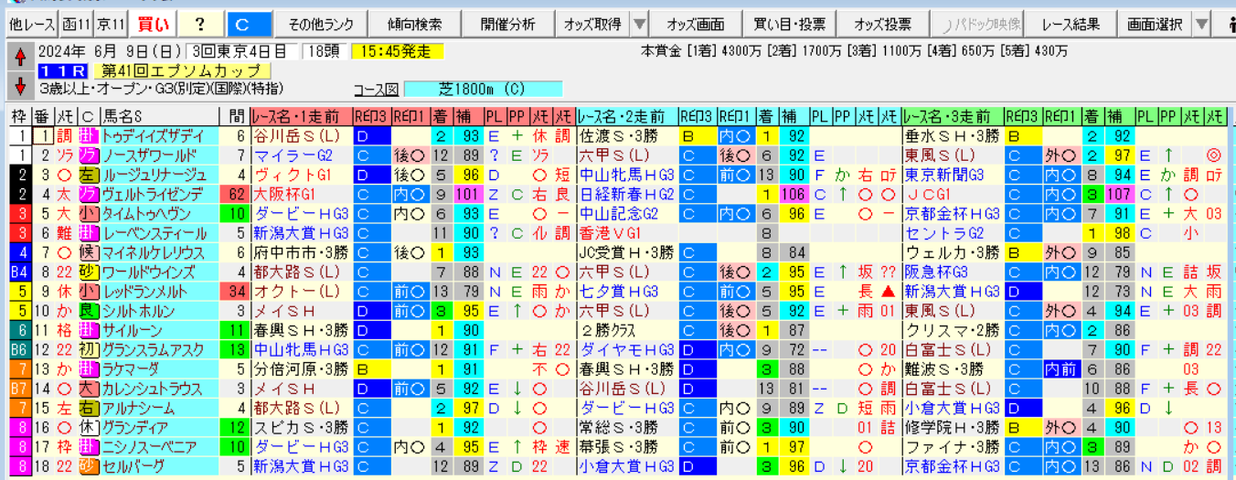Click the magenta badge beside レーベンスティール

click(87, 231)
